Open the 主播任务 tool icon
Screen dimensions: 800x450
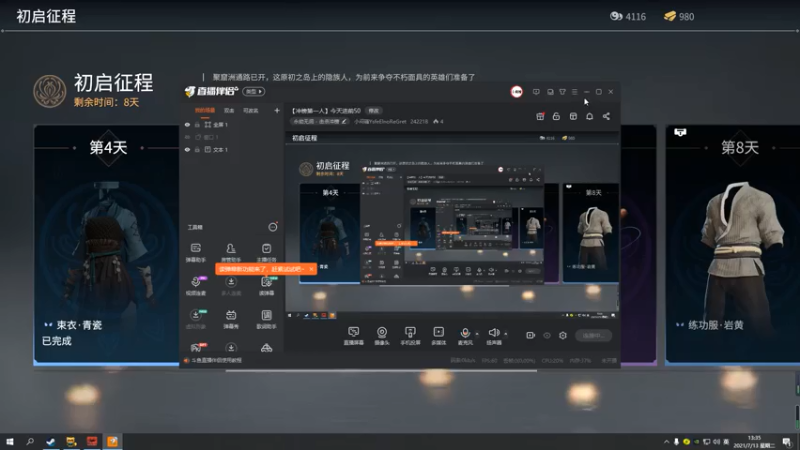click(266, 252)
